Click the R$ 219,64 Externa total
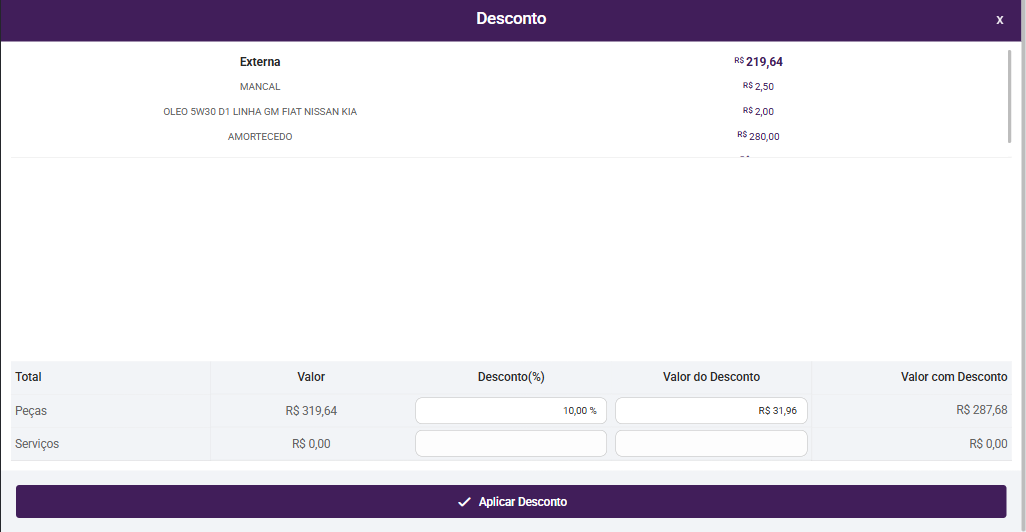The image size is (1026, 532). pyautogui.click(x=759, y=62)
